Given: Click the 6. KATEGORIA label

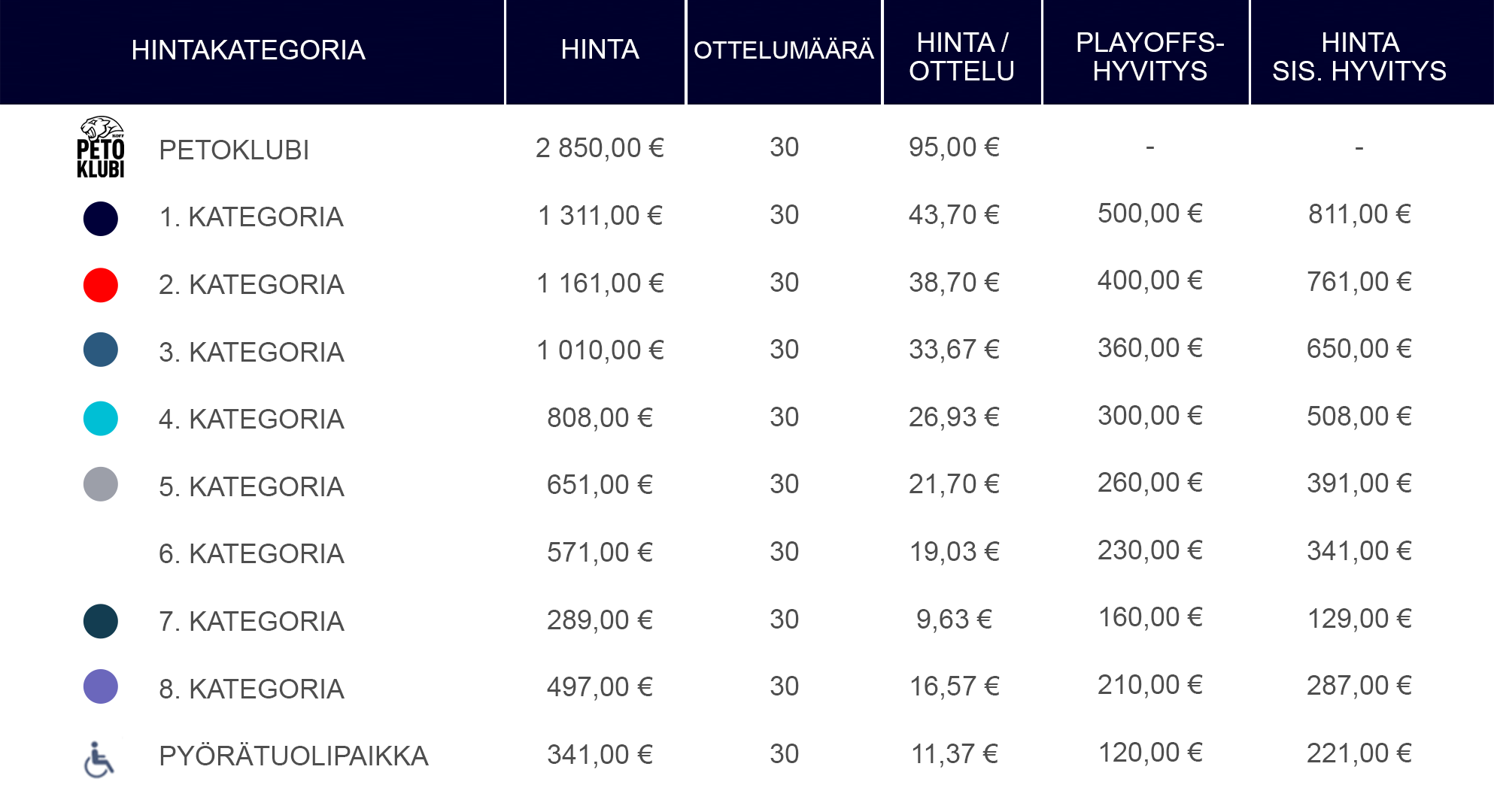Looking at the screenshot, I should (x=251, y=554).
